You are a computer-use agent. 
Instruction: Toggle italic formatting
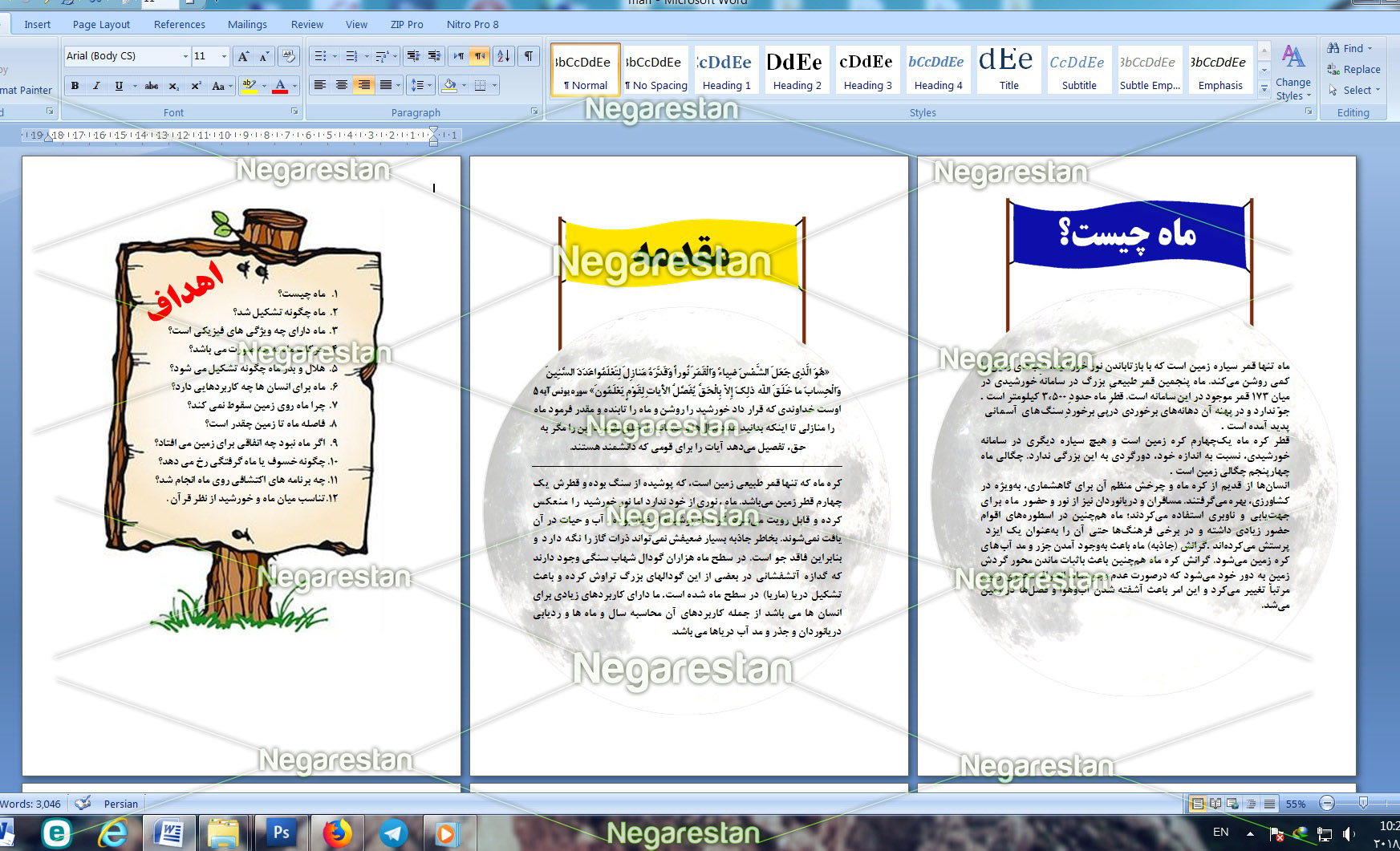(x=96, y=86)
